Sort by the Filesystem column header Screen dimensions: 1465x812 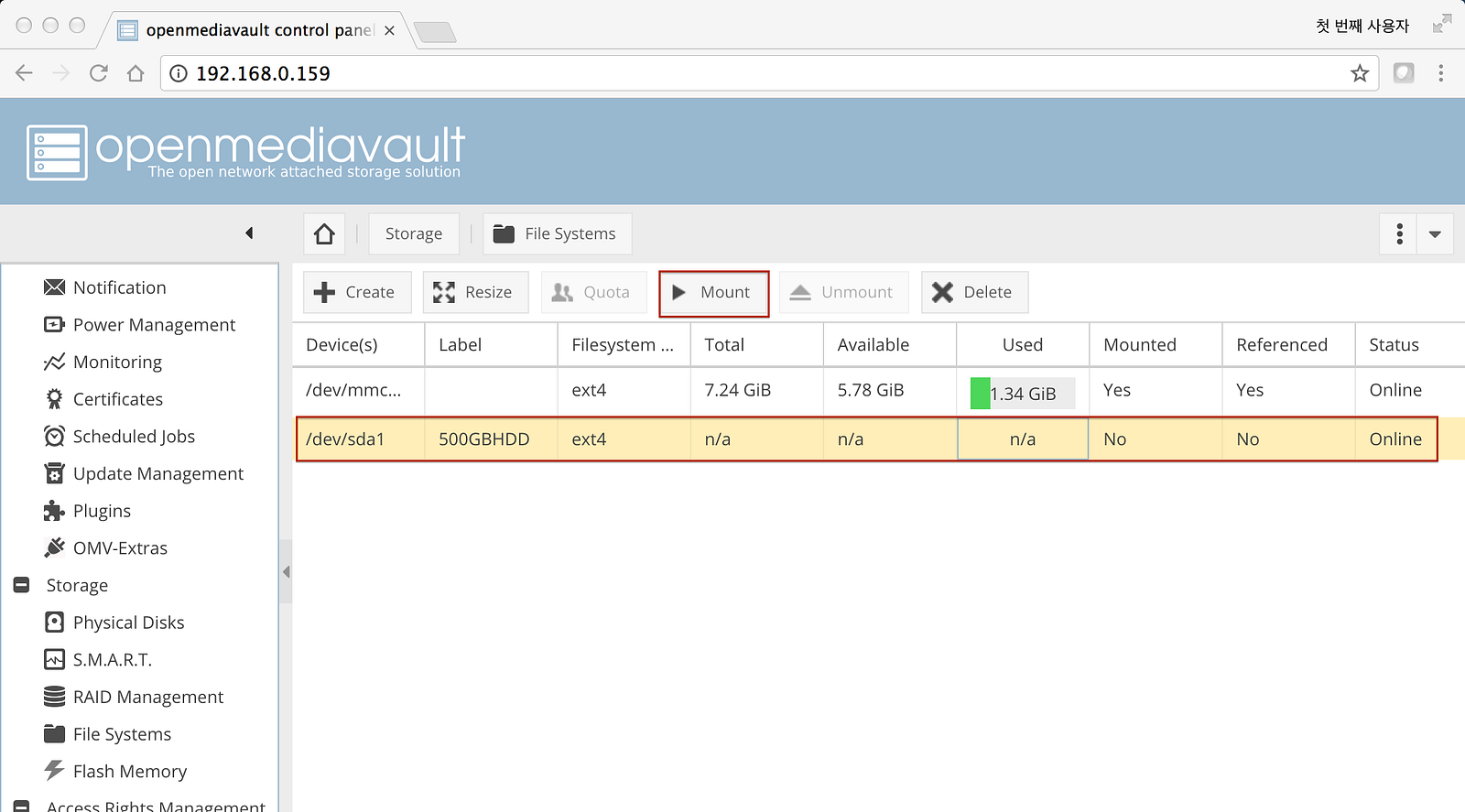pos(624,345)
